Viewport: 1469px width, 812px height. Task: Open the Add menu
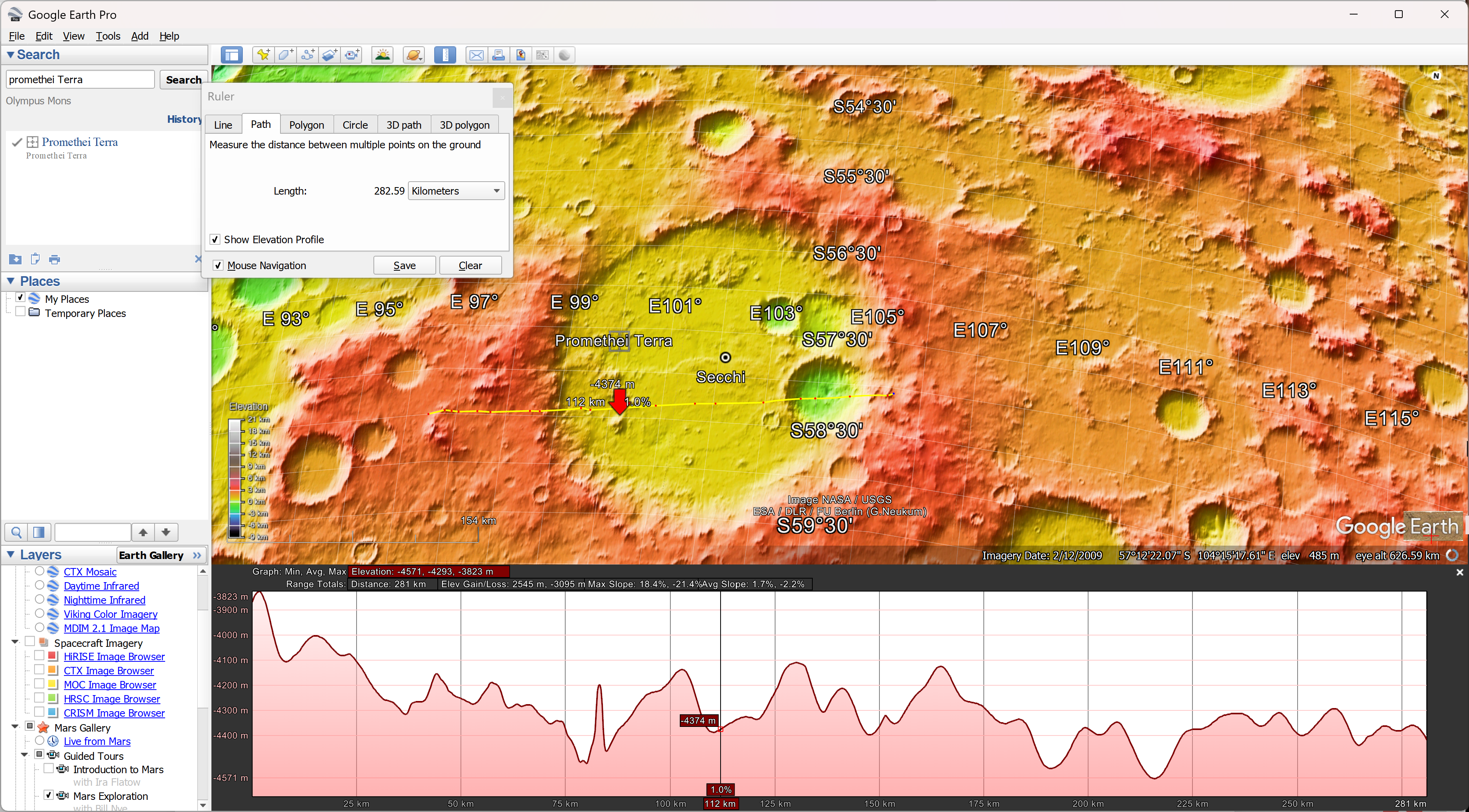pos(140,36)
